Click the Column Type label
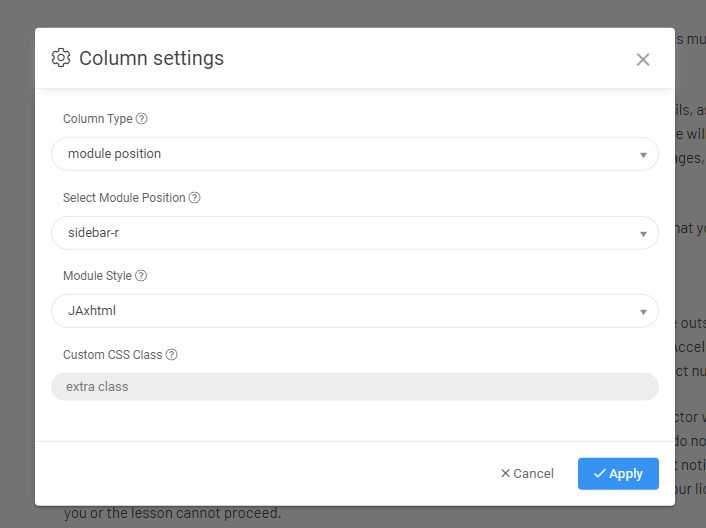 [97, 119]
